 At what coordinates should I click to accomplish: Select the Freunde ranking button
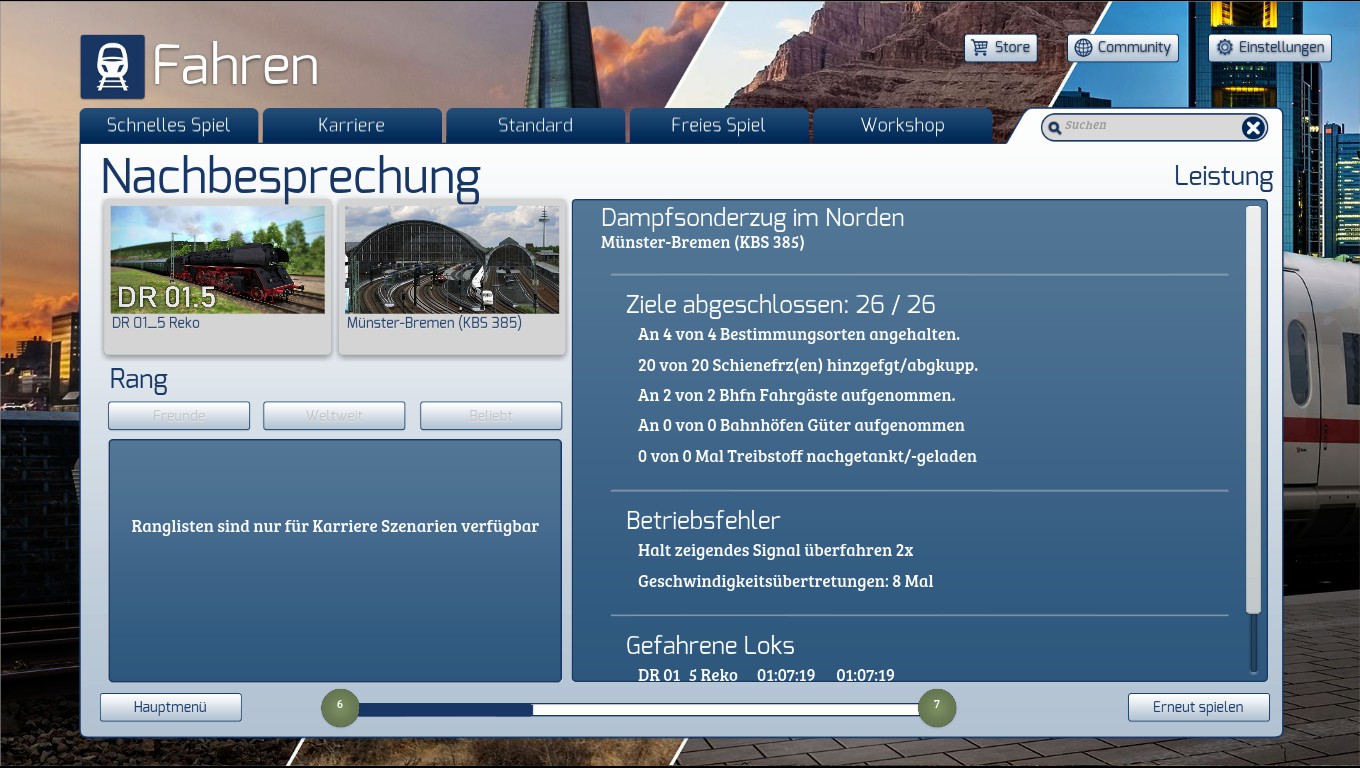[x=179, y=416]
